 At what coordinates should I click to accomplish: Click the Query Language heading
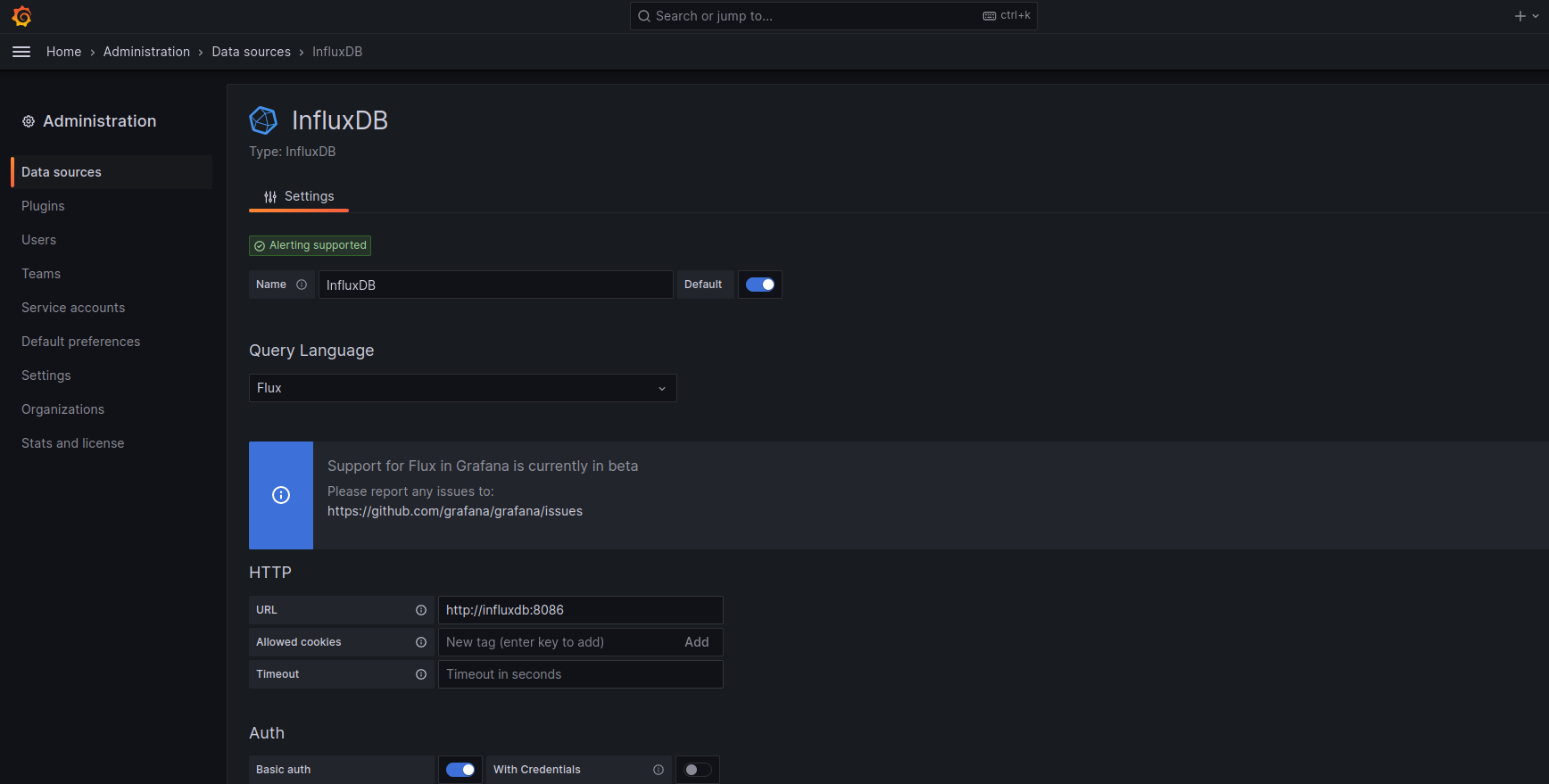click(311, 351)
